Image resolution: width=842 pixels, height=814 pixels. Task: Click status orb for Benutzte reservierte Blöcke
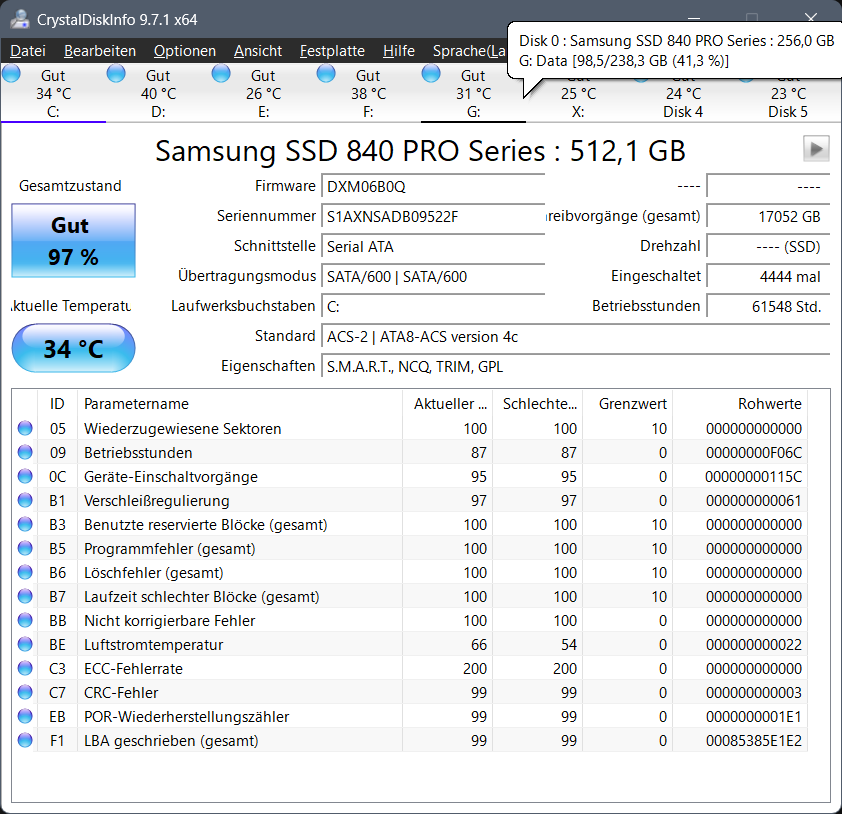pyautogui.click(x=25, y=524)
